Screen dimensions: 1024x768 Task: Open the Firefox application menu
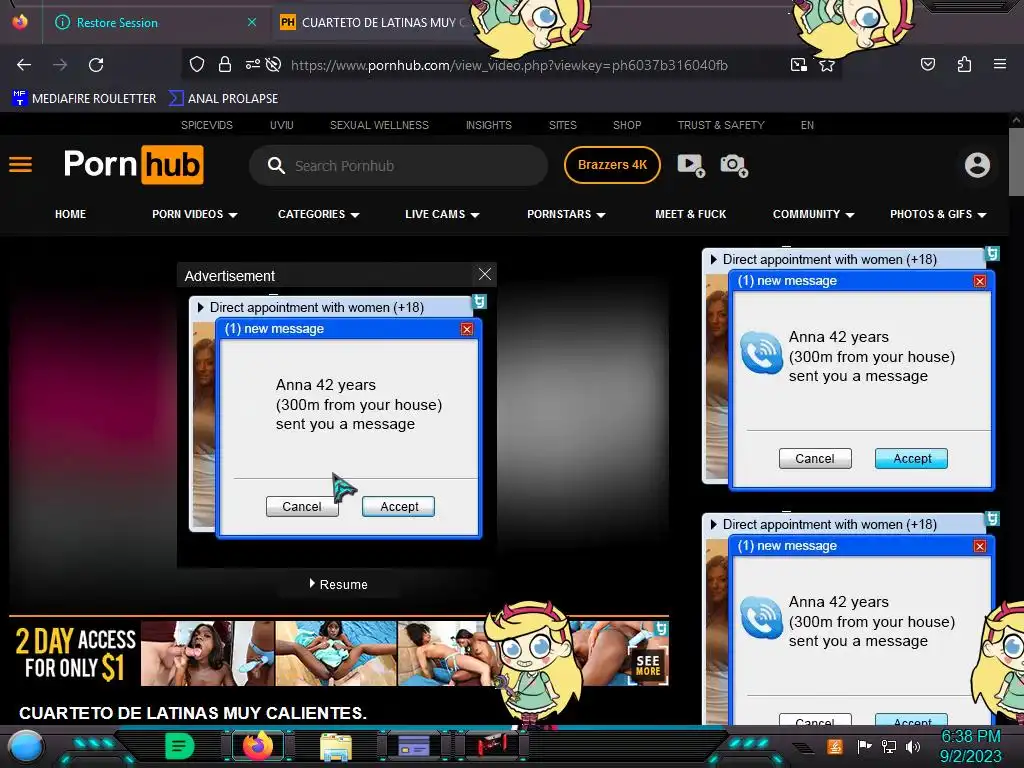pos(1000,64)
